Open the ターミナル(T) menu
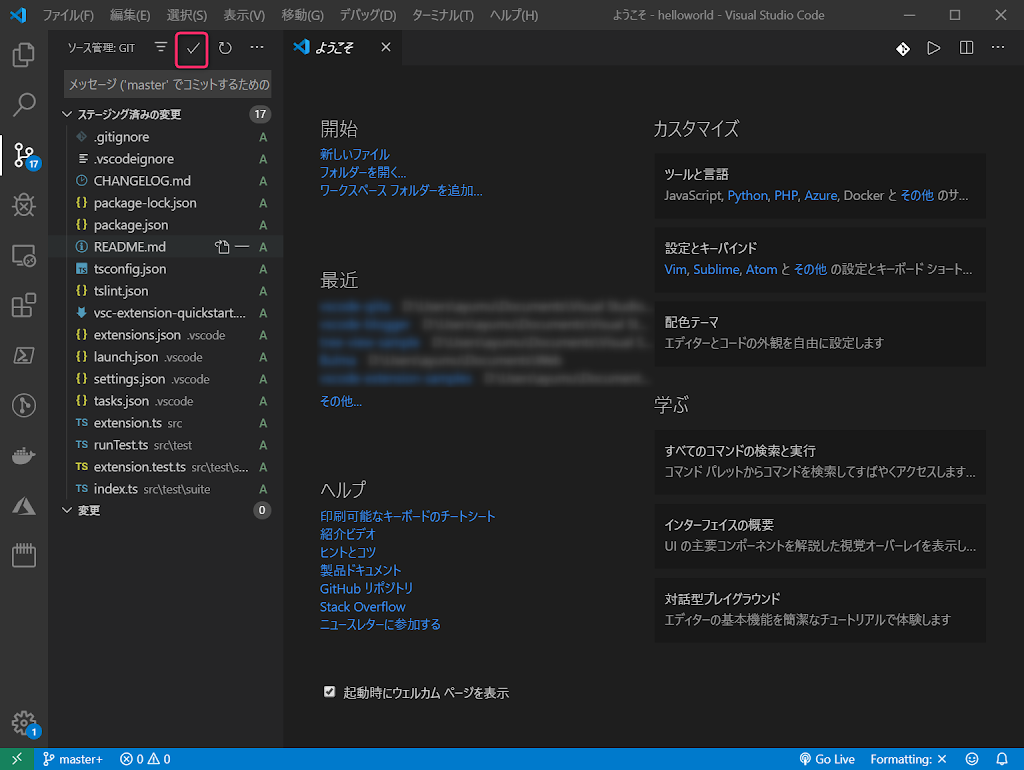The width and height of the screenshot is (1024, 770). tap(443, 15)
